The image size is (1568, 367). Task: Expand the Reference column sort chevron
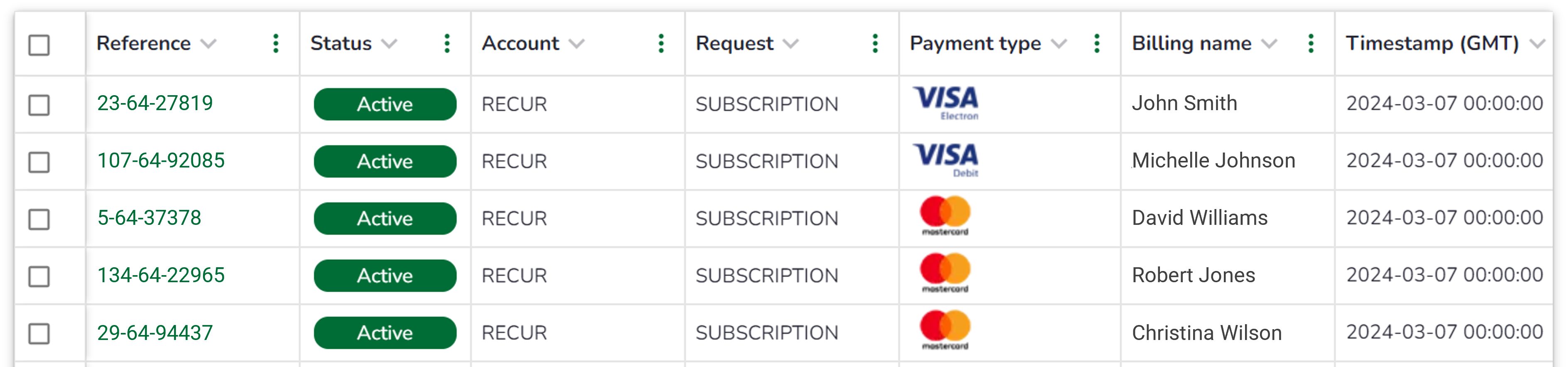tap(208, 44)
